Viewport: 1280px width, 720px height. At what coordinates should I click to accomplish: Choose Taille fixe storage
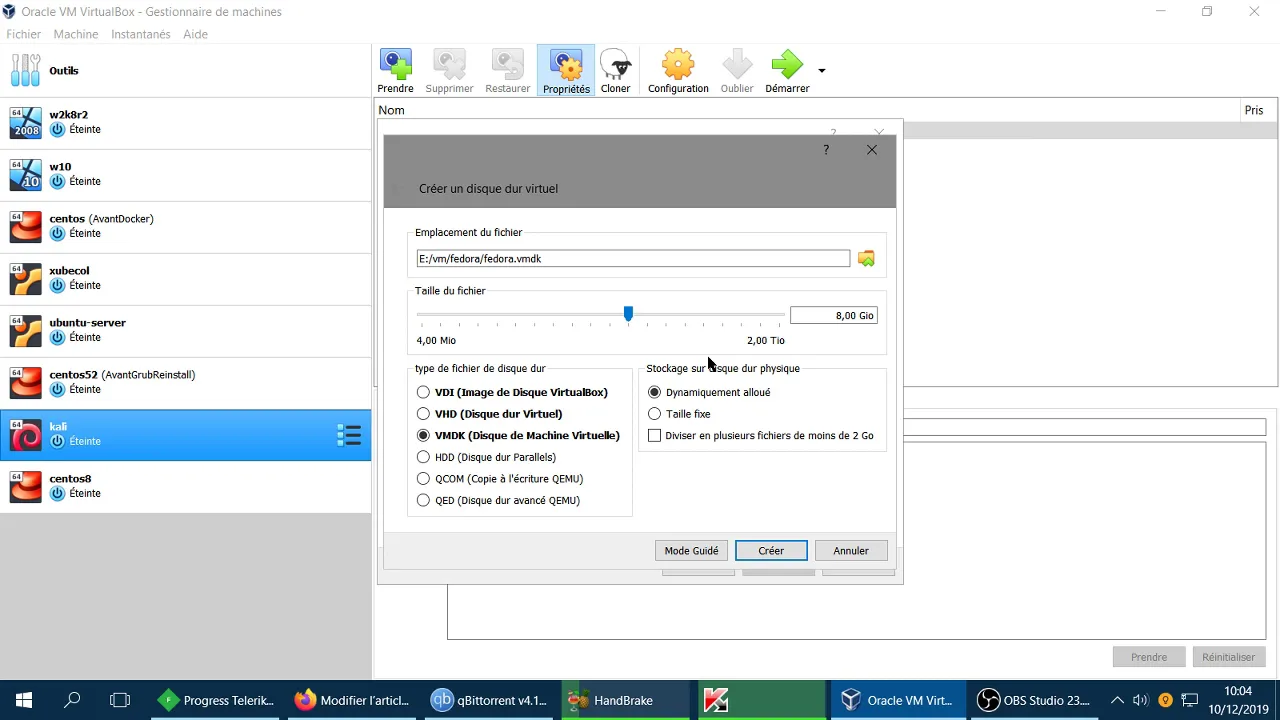tap(679, 414)
